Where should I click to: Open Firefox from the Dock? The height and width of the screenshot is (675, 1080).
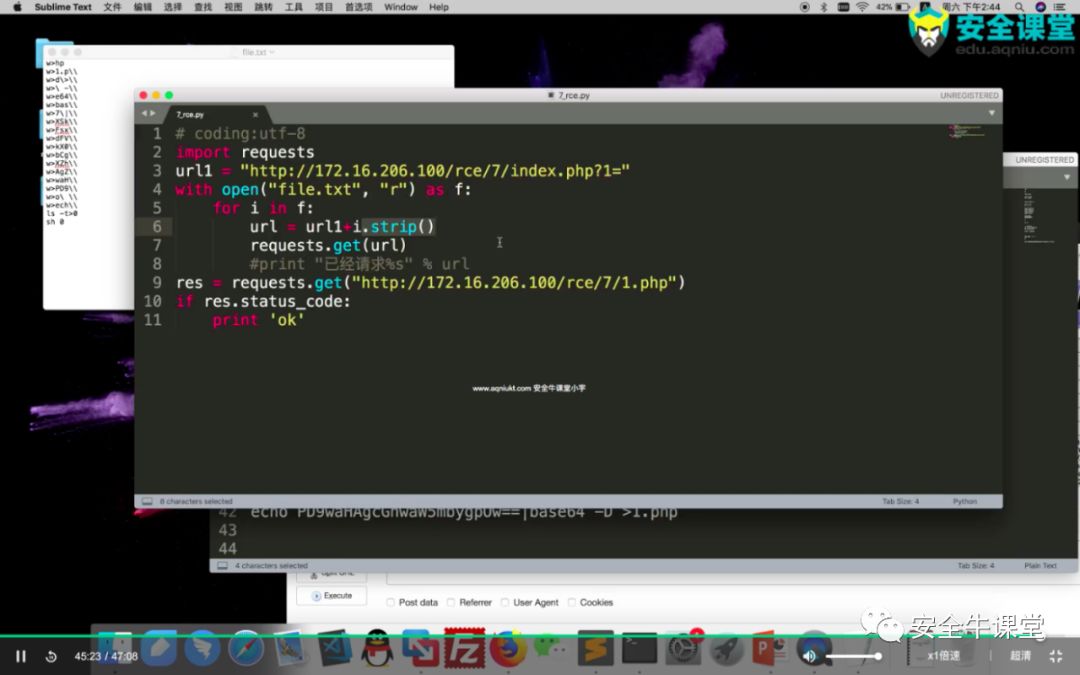508,648
